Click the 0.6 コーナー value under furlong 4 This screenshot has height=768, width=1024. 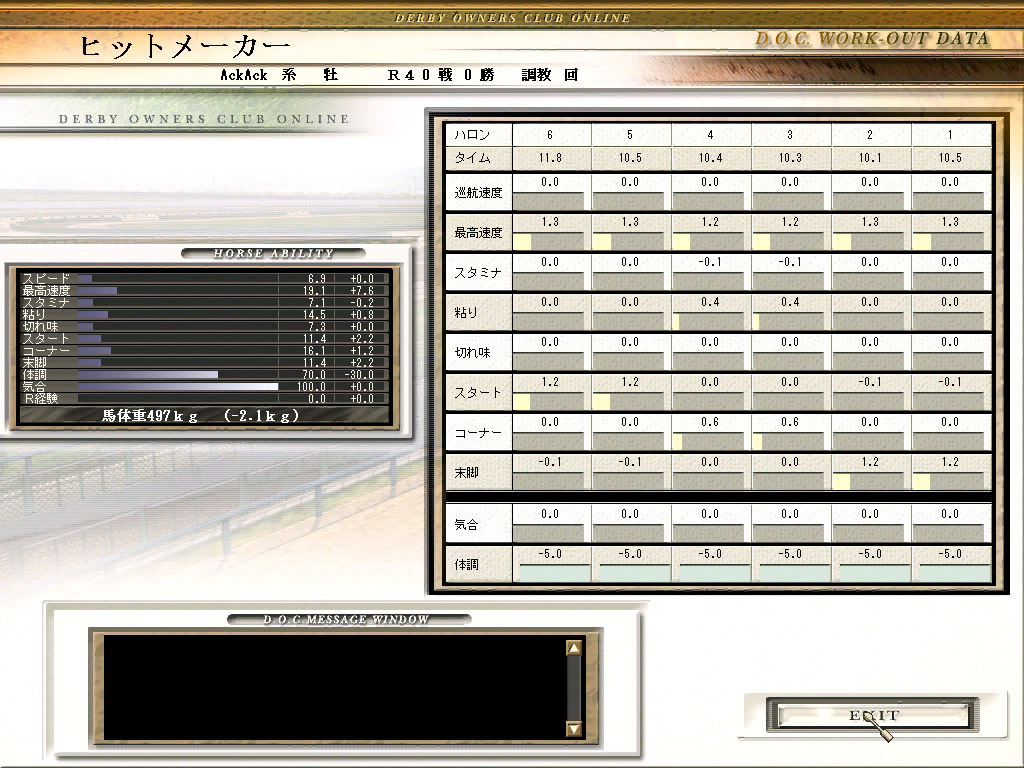click(x=710, y=422)
